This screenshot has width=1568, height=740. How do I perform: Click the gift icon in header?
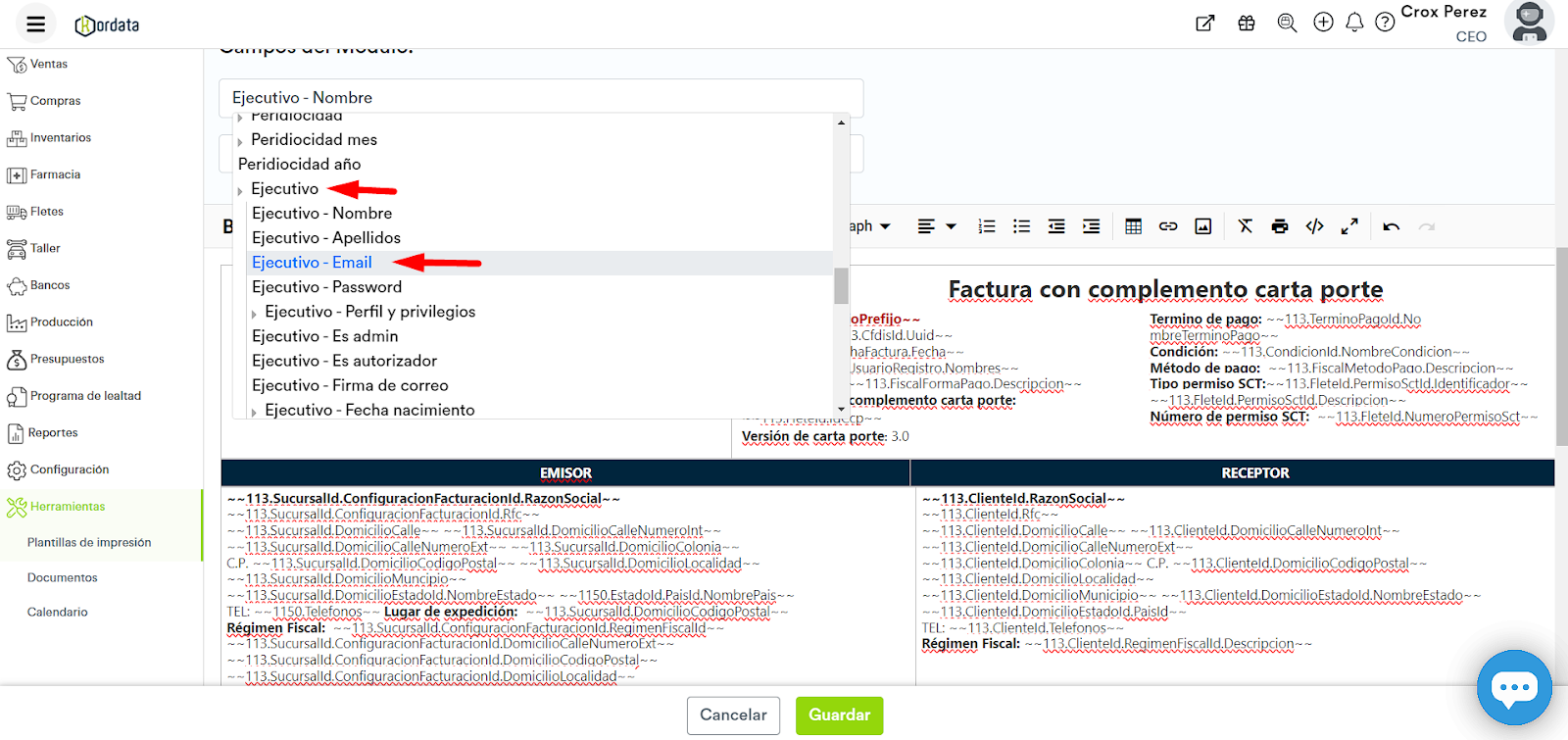coord(1247,23)
